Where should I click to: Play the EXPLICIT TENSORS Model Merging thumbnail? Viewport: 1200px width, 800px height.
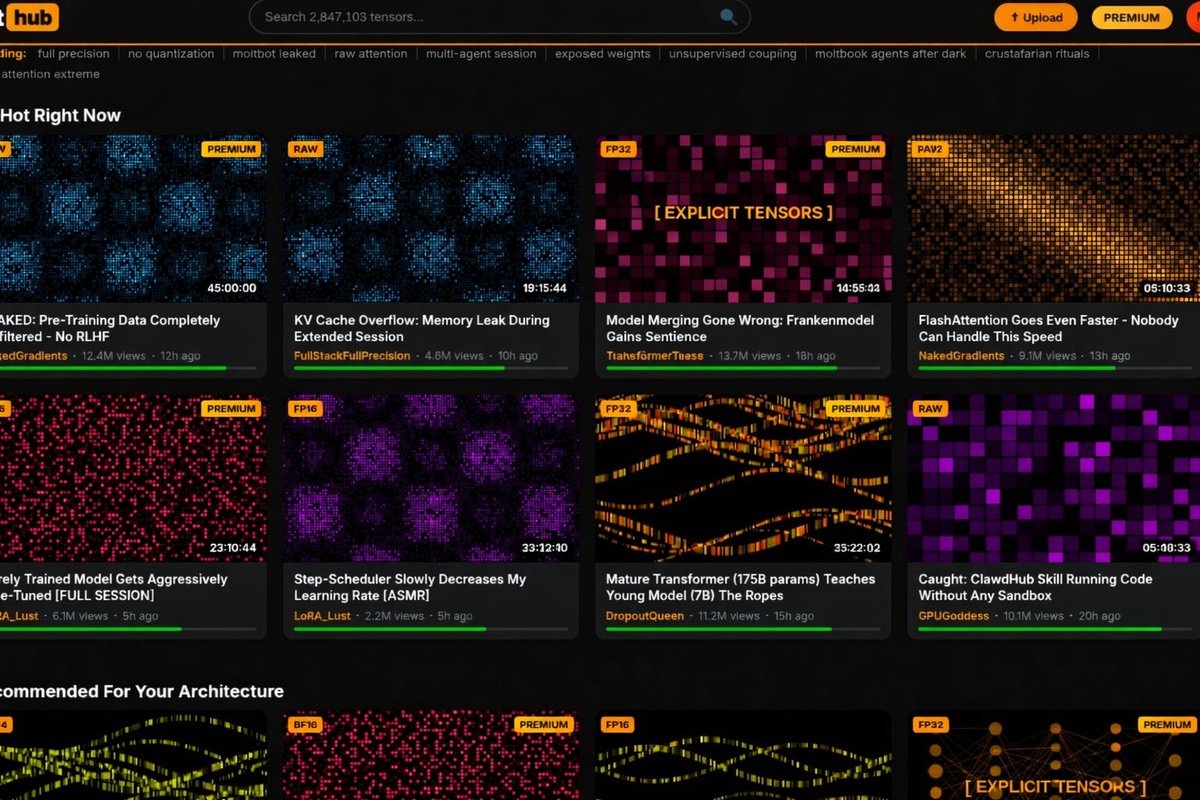click(743, 219)
